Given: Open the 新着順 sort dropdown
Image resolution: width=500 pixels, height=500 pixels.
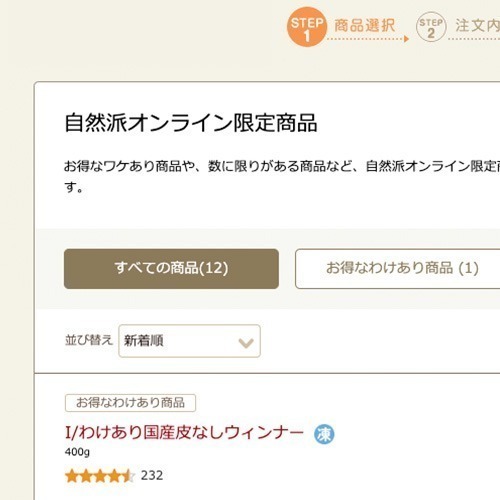Looking at the screenshot, I should tap(189, 341).
